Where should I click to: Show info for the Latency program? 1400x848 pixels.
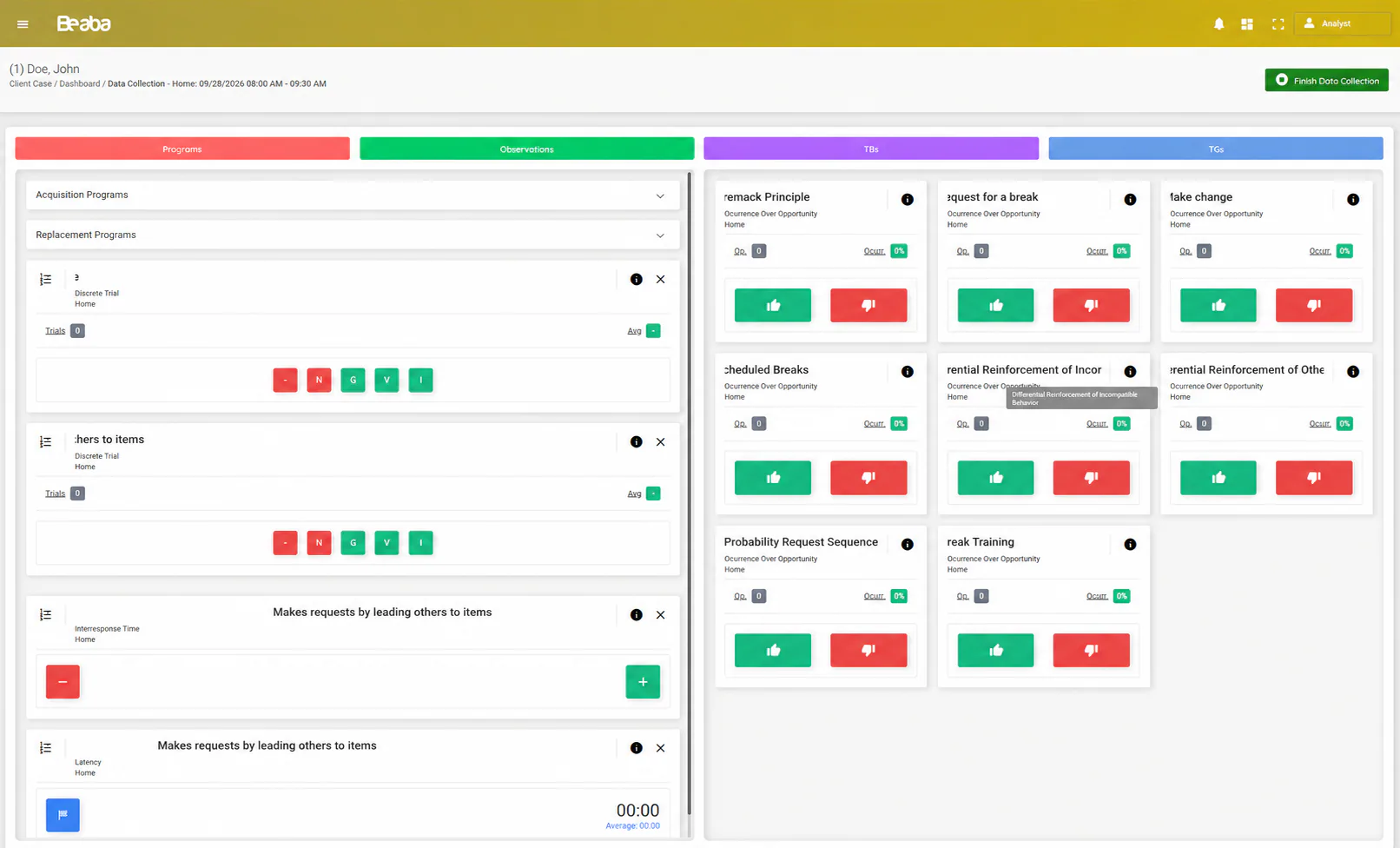[637, 748]
